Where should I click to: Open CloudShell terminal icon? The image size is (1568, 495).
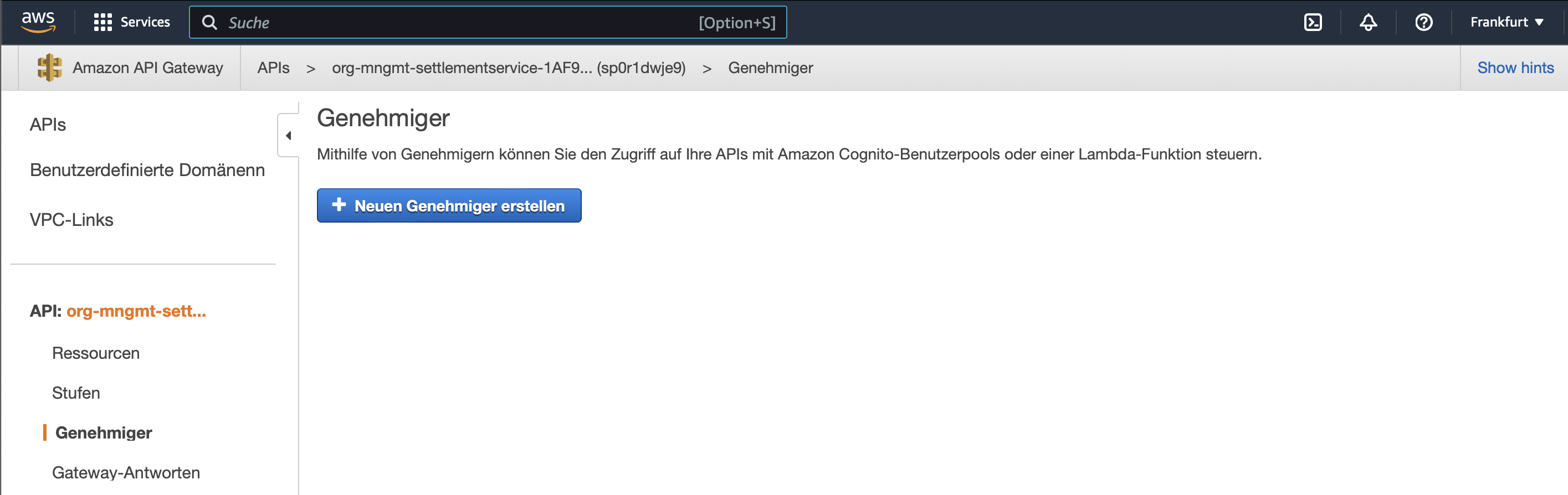1314,22
